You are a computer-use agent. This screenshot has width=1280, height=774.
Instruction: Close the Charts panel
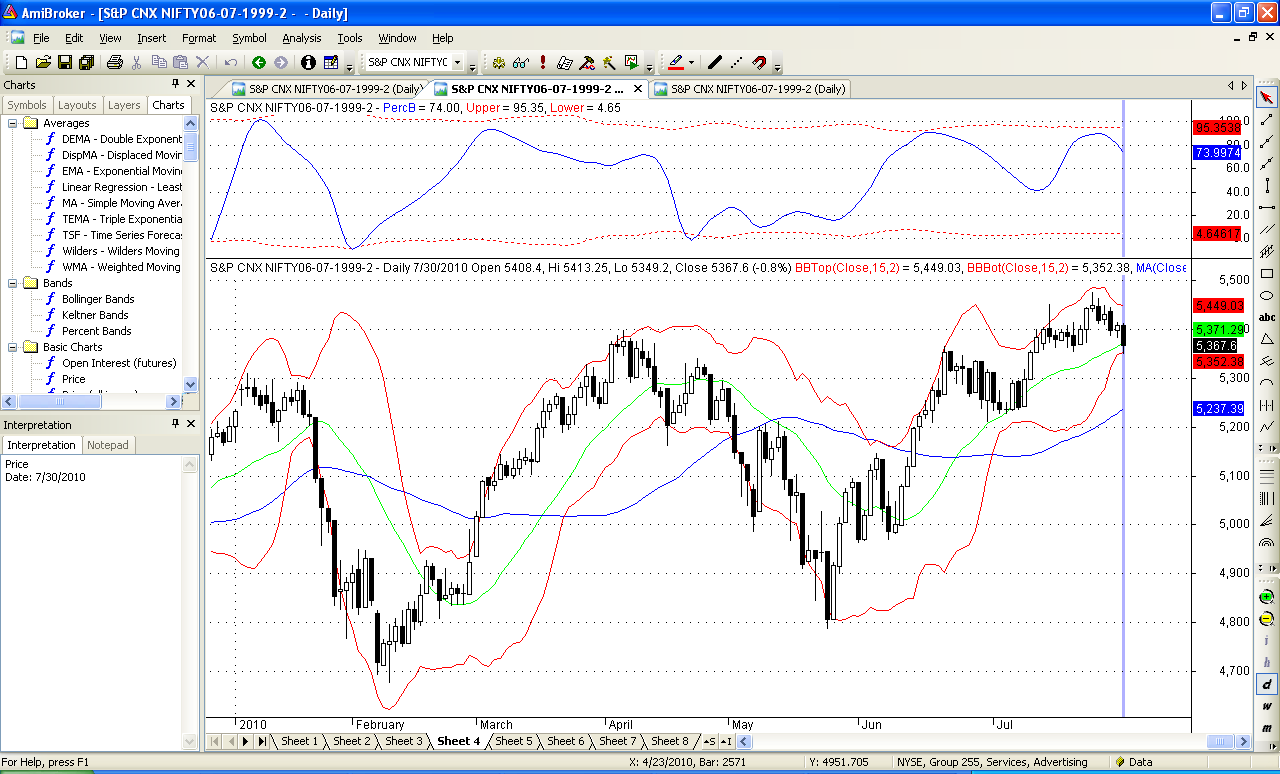[x=190, y=84]
